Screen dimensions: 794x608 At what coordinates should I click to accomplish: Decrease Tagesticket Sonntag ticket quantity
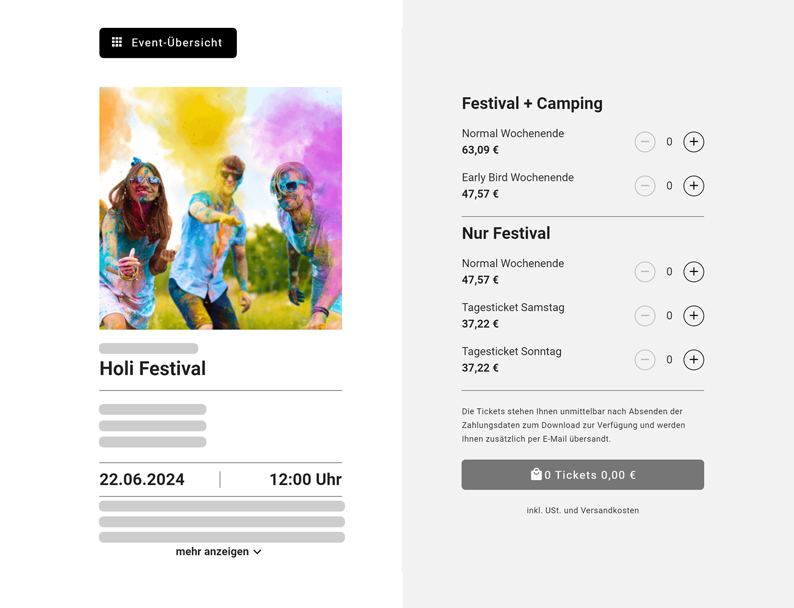[x=645, y=360]
